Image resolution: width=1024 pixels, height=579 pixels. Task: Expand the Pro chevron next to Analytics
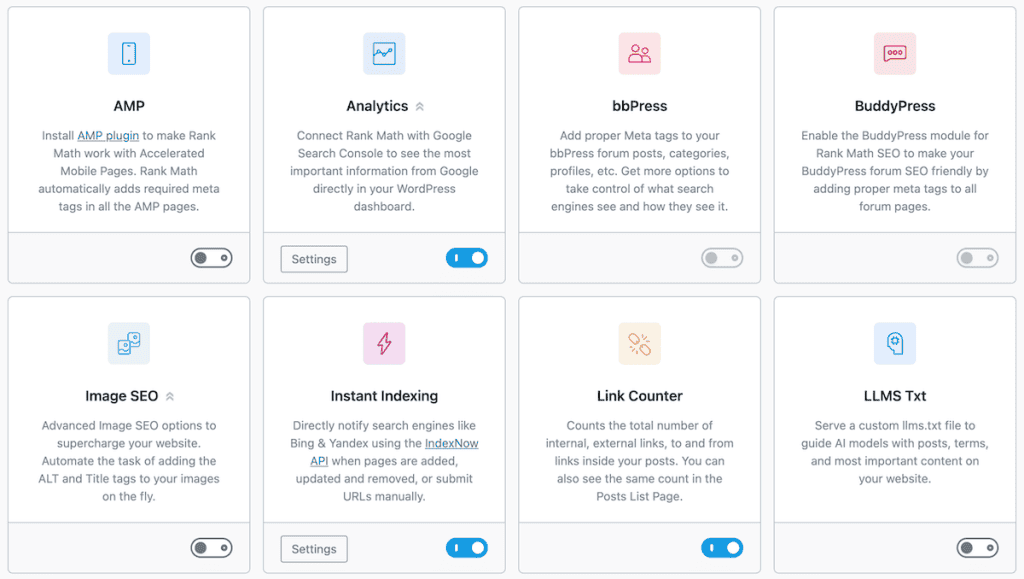(x=421, y=105)
